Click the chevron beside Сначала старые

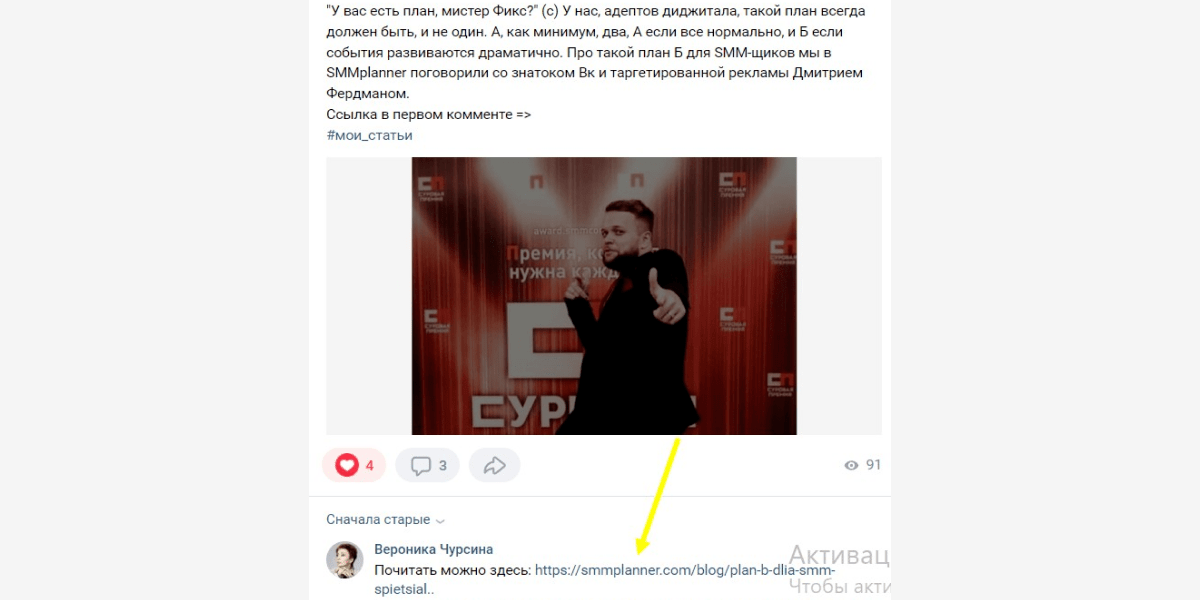(441, 521)
